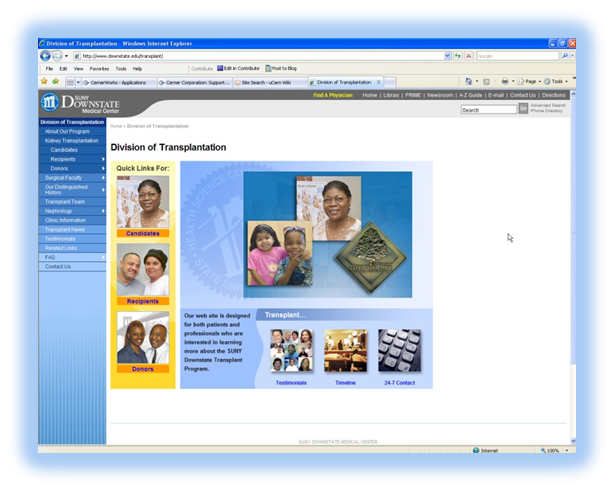The width and height of the screenshot is (614, 491).
Task: Click the green Refresh page icon
Action: [x=458, y=56]
